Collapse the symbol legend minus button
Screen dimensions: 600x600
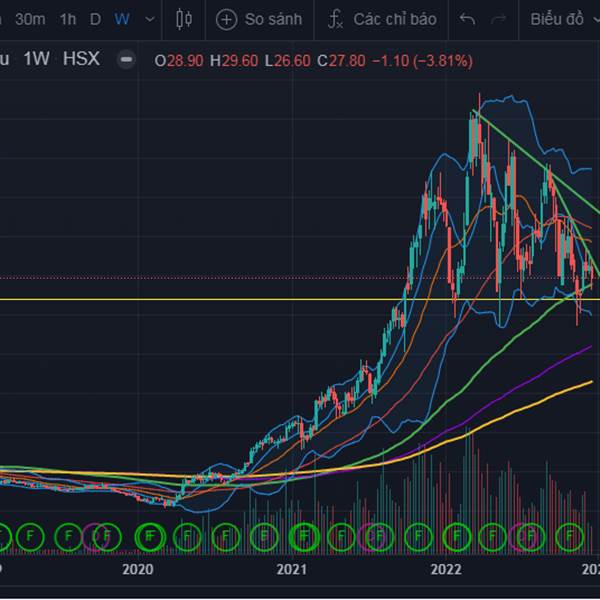coord(126,60)
